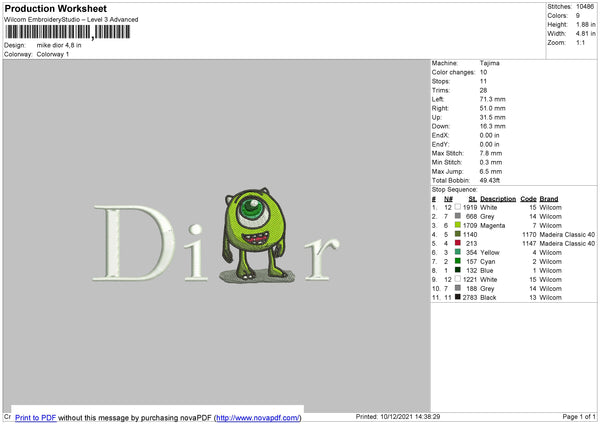Viewport: 600px width, 424px height.
Task: Select the Zoom value 1:1
Action: (580, 42)
